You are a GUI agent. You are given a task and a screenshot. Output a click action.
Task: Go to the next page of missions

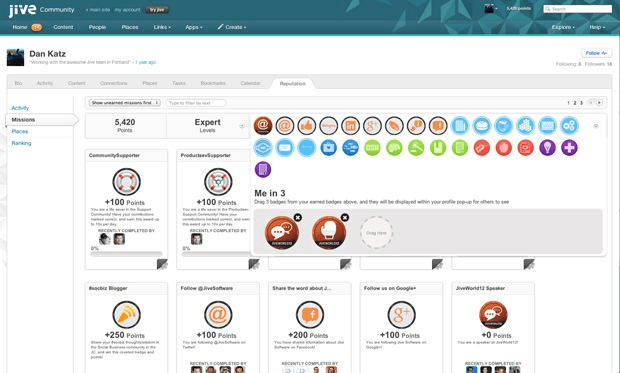599,103
